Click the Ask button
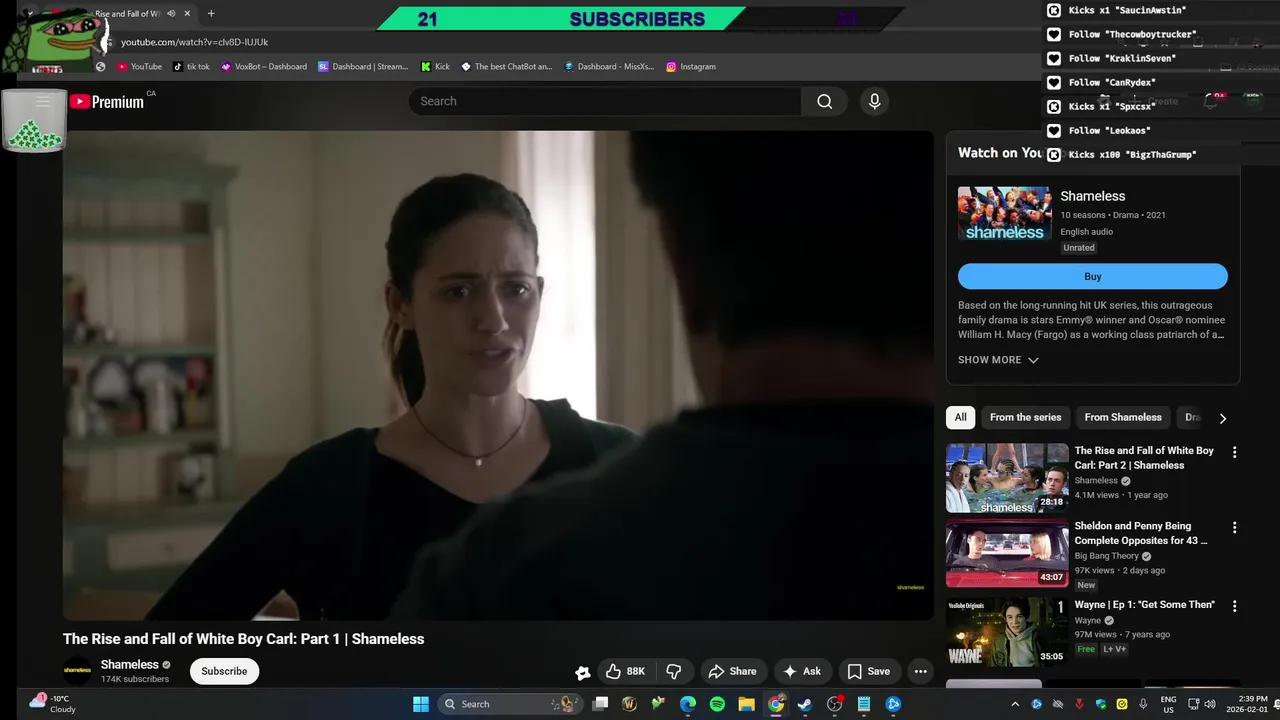Viewport: 1280px width, 720px height. pyautogui.click(x=802, y=671)
